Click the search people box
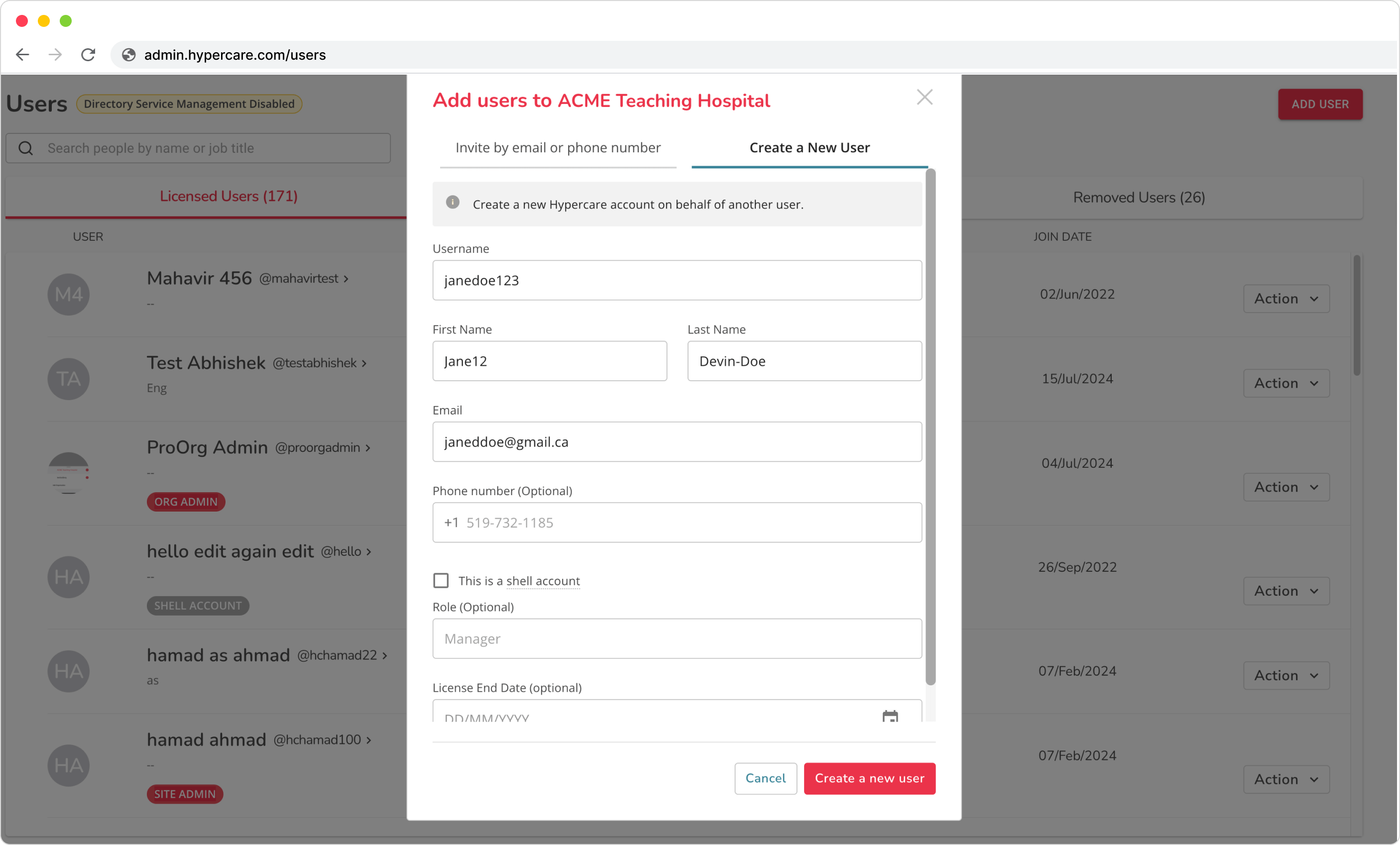The width and height of the screenshot is (1400, 845). click(198, 148)
